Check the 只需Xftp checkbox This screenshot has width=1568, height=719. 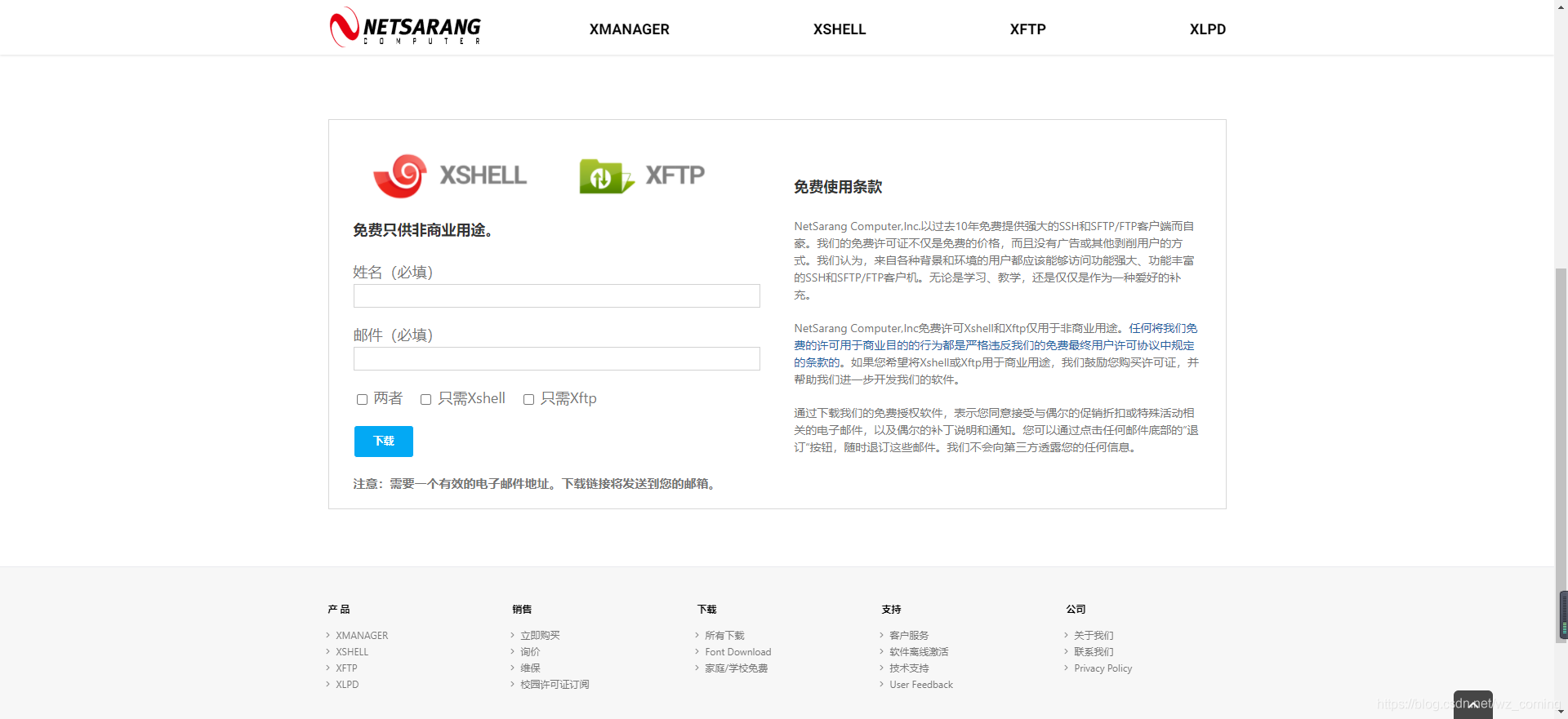click(528, 399)
